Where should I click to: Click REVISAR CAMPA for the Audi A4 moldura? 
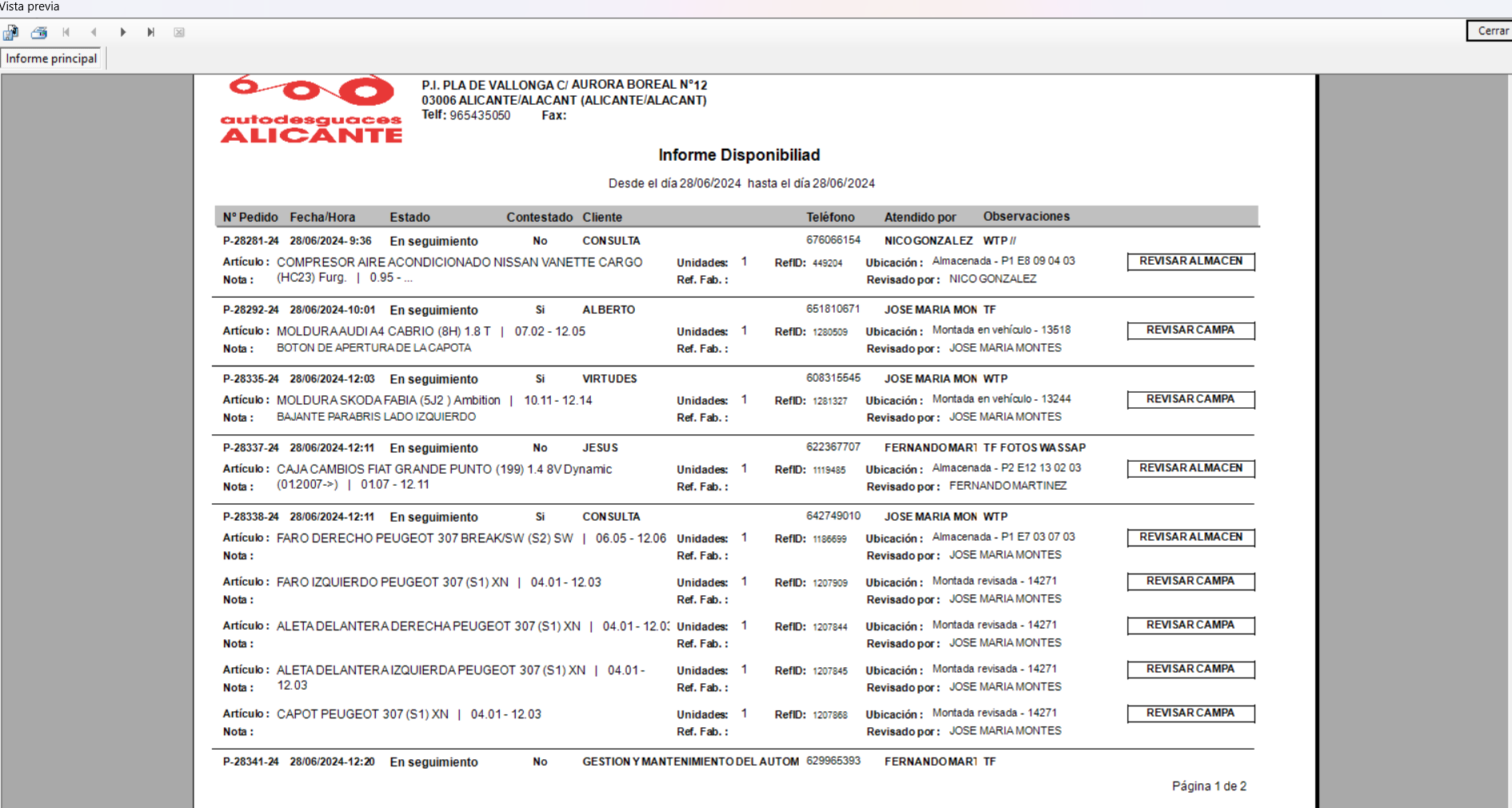coord(1191,330)
